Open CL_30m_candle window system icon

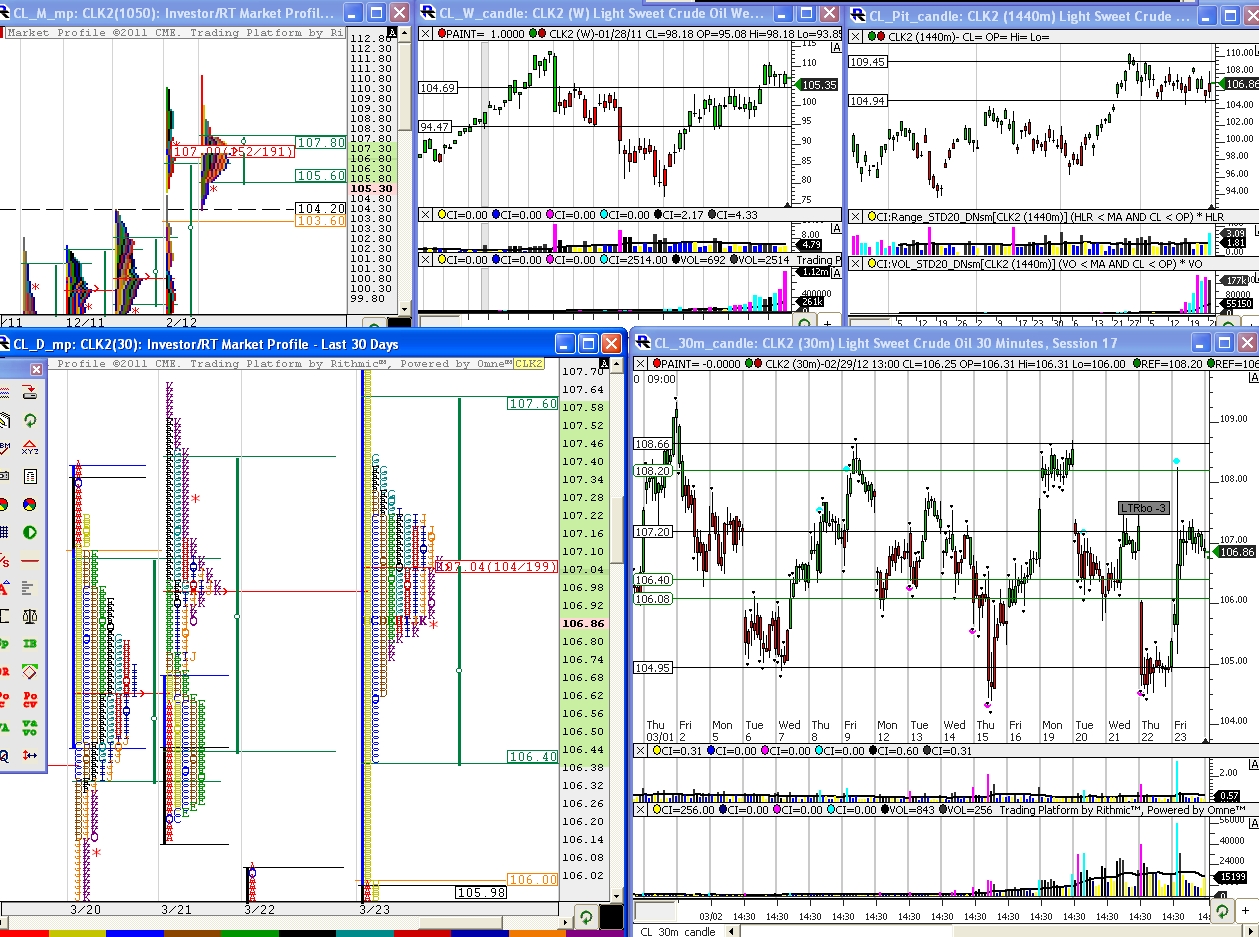coord(641,343)
